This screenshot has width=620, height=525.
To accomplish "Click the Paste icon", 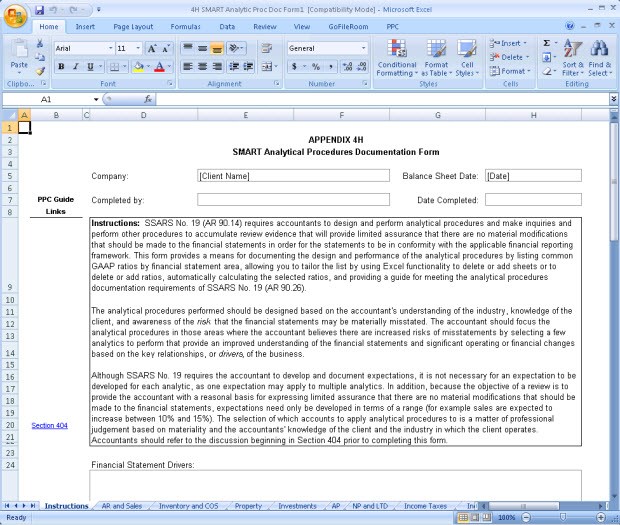I will pyautogui.click(x=19, y=55).
